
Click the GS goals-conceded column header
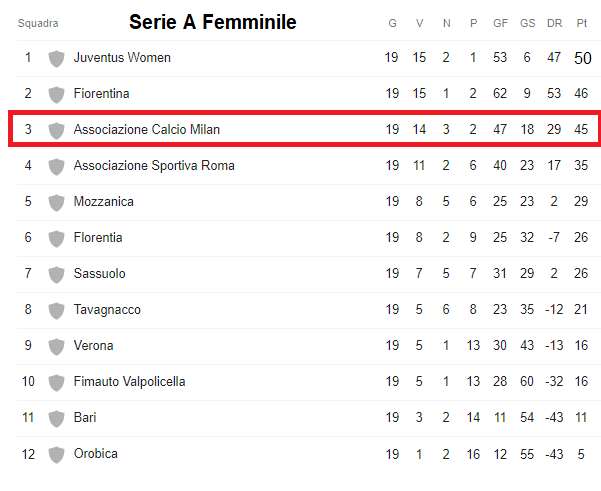click(527, 23)
